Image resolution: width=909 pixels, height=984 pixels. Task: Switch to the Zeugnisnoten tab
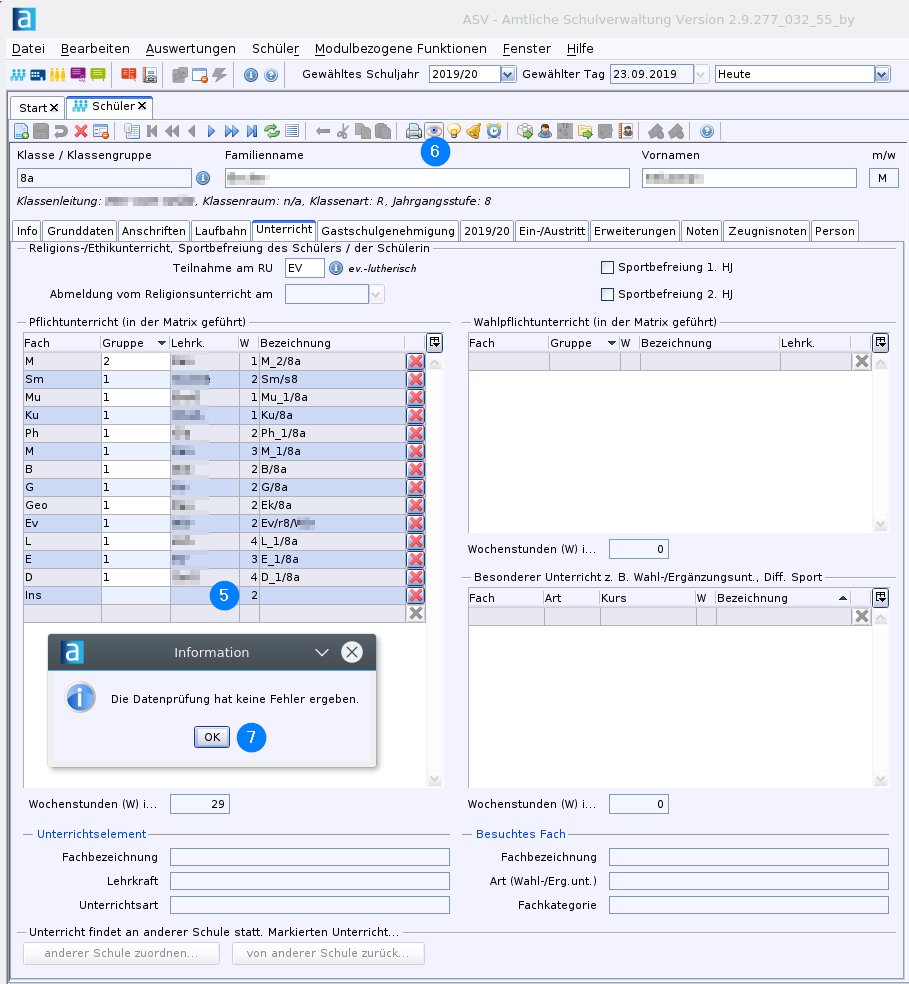[x=767, y=231]
